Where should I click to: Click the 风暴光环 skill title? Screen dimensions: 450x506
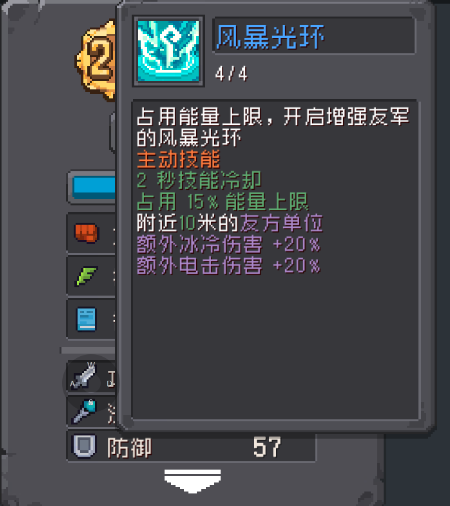270,37
